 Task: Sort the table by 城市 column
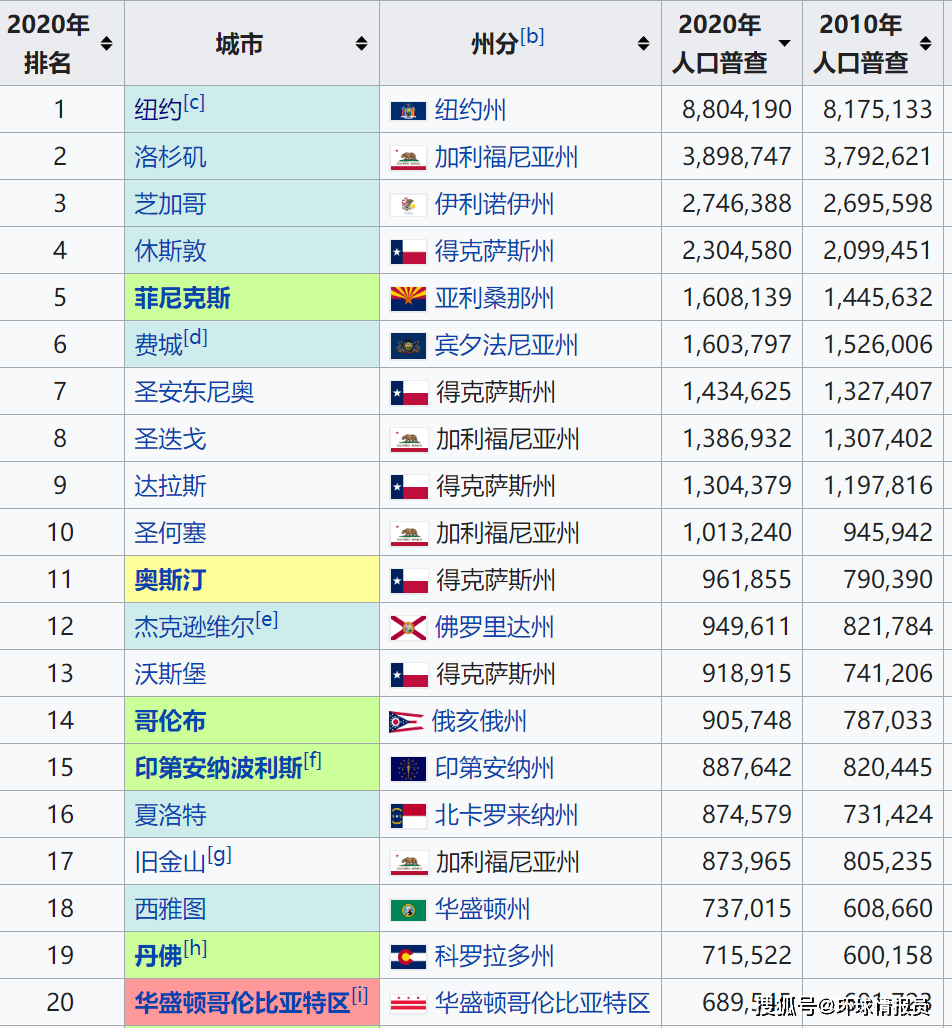362,43
